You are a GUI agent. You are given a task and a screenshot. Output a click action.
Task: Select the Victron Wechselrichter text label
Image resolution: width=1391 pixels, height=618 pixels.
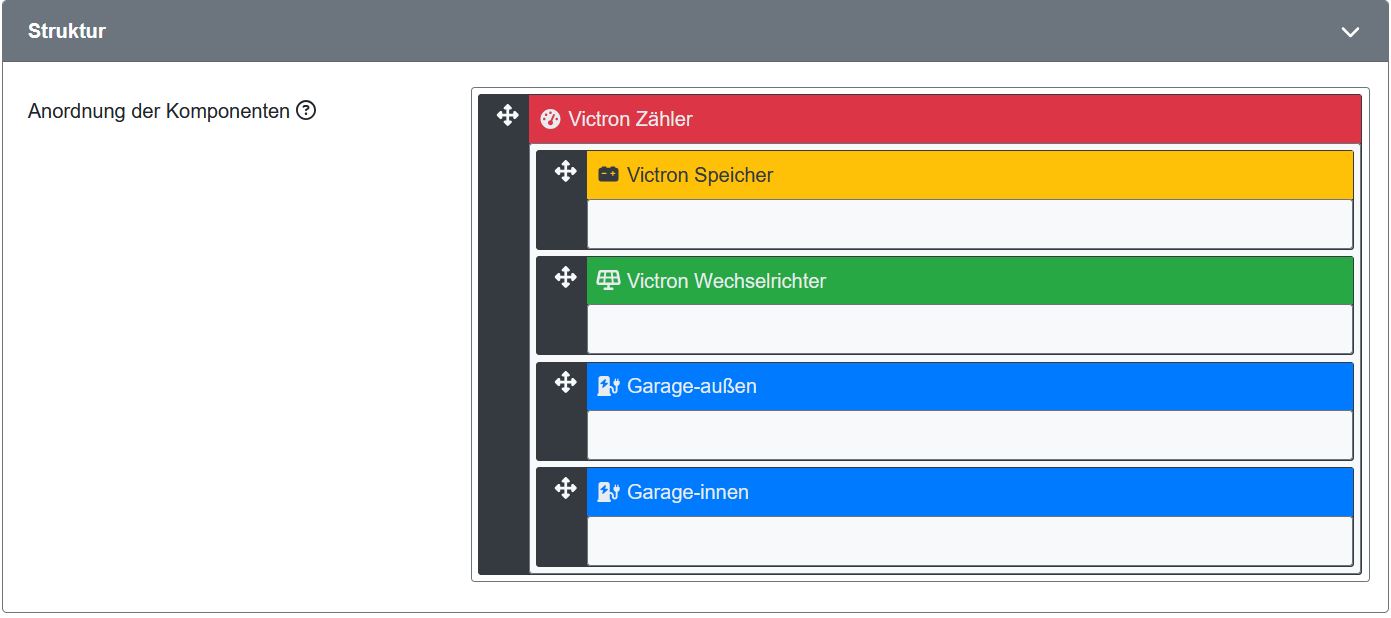click(x=726, y=281)
